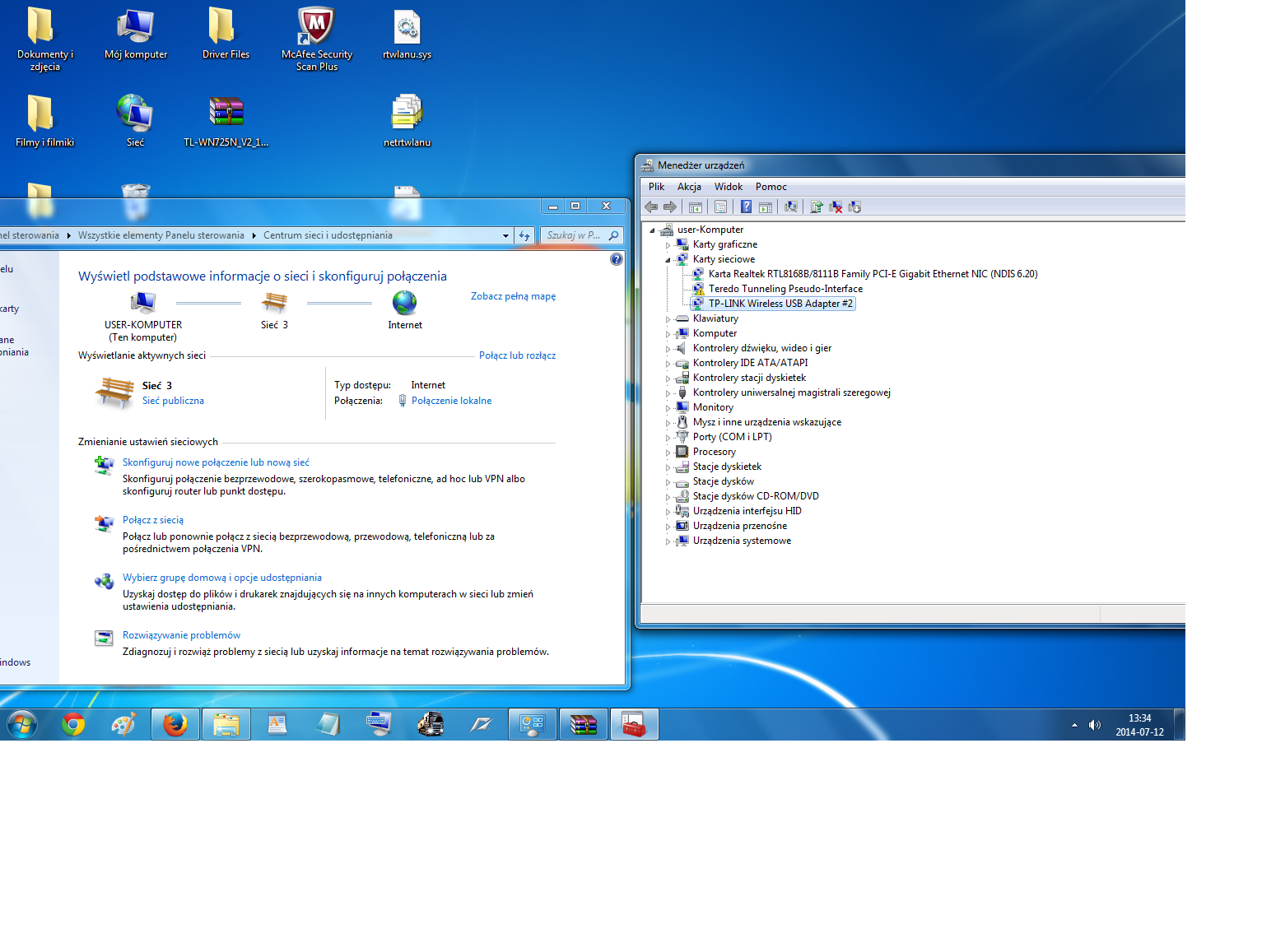The image size is (1271, 952).
Task: Click the blue Help question mark toolbar icon
Action: (746, 207)
